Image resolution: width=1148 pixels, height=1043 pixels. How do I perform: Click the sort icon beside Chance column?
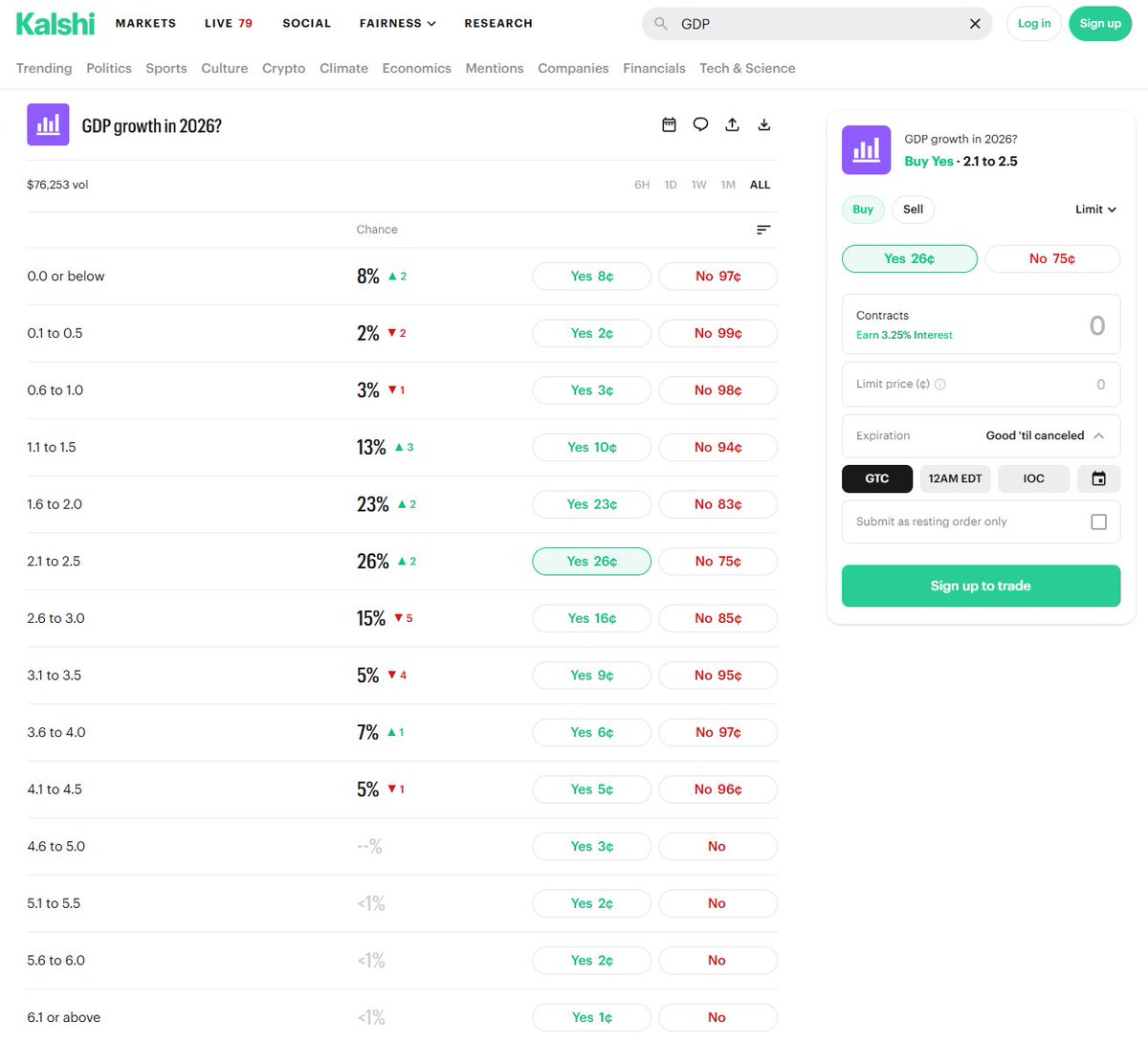click(762, 230)
